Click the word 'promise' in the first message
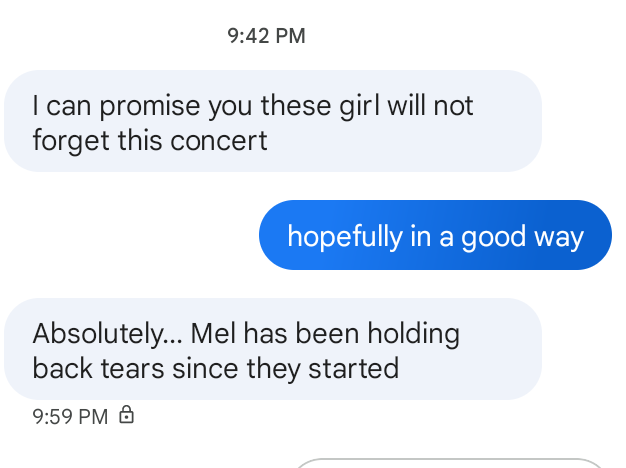 (x=150, y=107)
